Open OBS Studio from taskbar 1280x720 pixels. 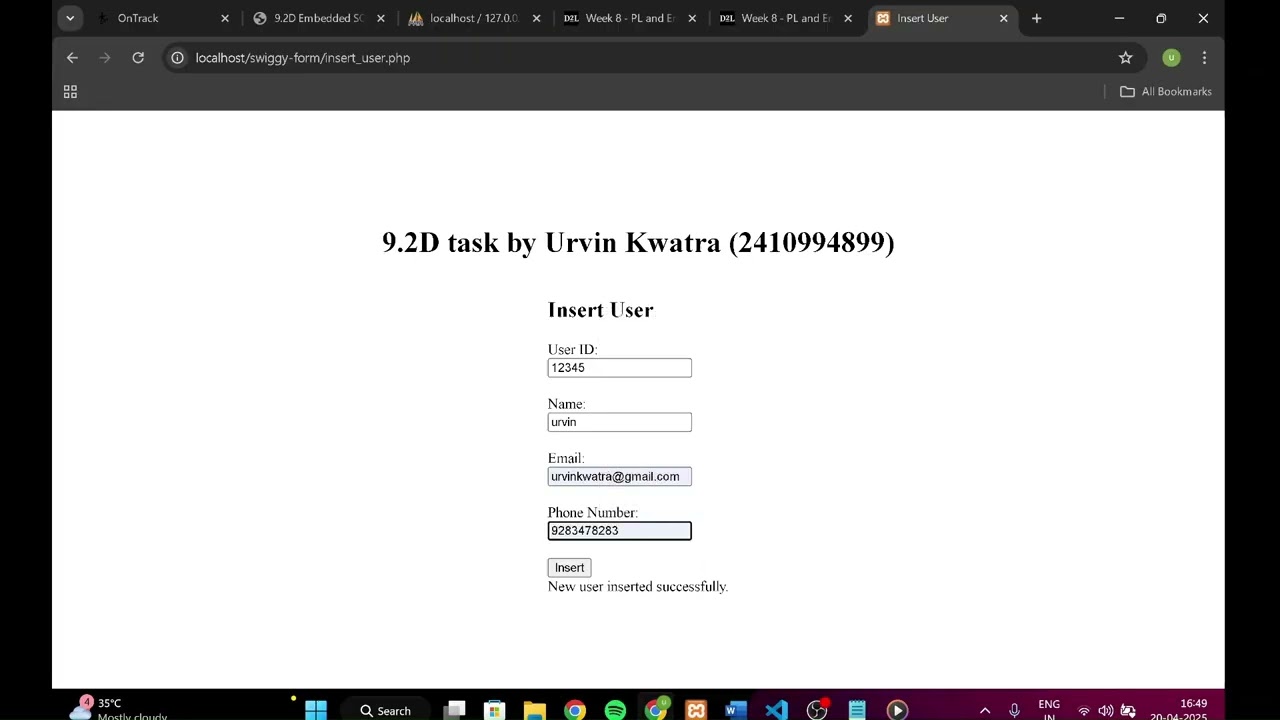[x=817, y=710]
